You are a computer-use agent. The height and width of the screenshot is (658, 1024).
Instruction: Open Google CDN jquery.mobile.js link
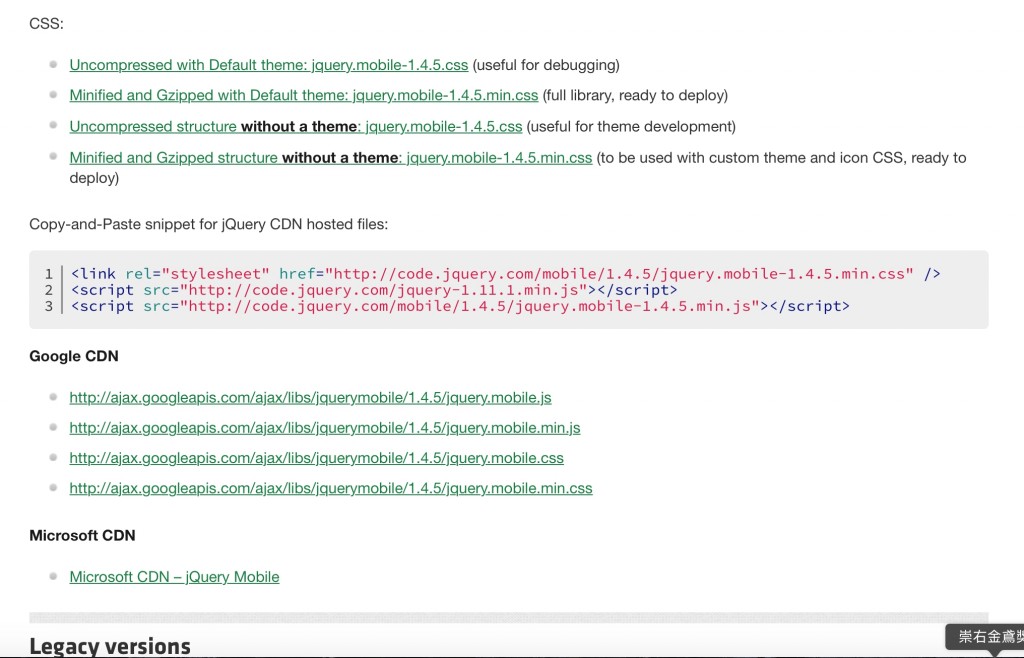[x=310, y=398]
